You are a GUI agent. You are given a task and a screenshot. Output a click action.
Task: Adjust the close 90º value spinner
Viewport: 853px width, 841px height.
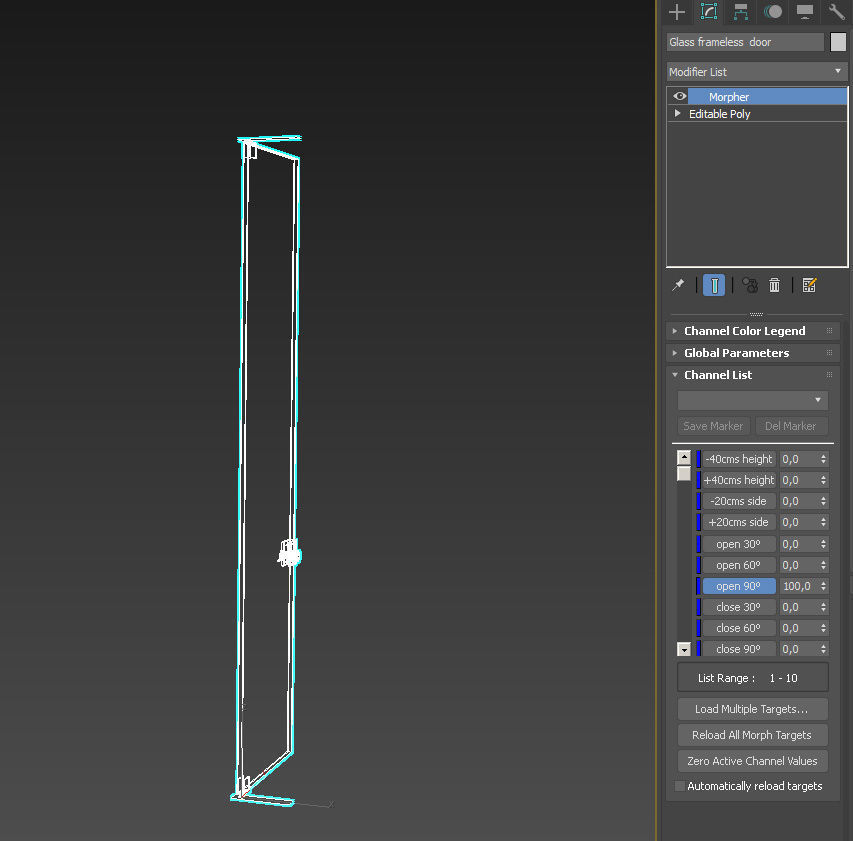point(823,649)
